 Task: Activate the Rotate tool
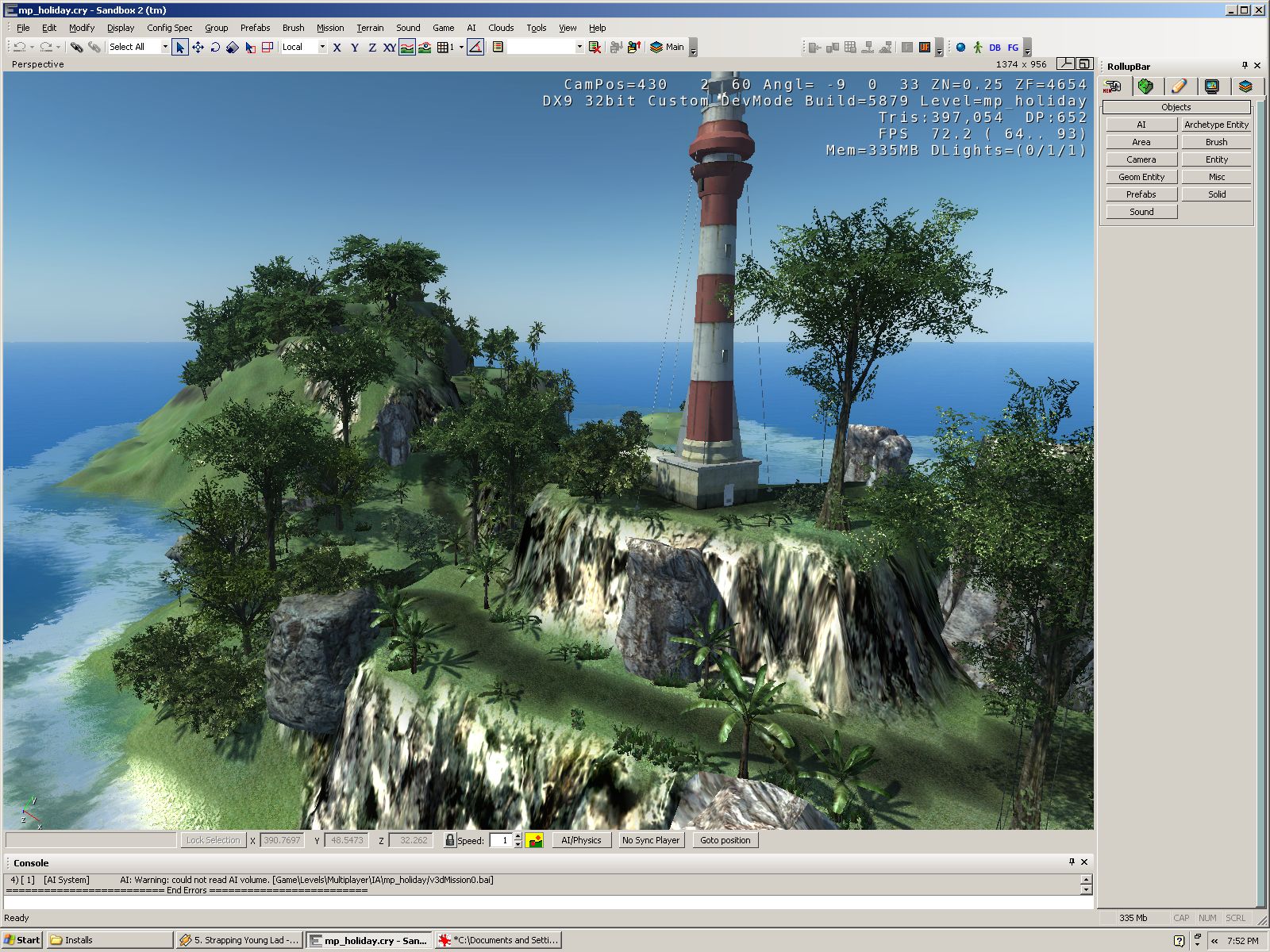click(215, 48)
